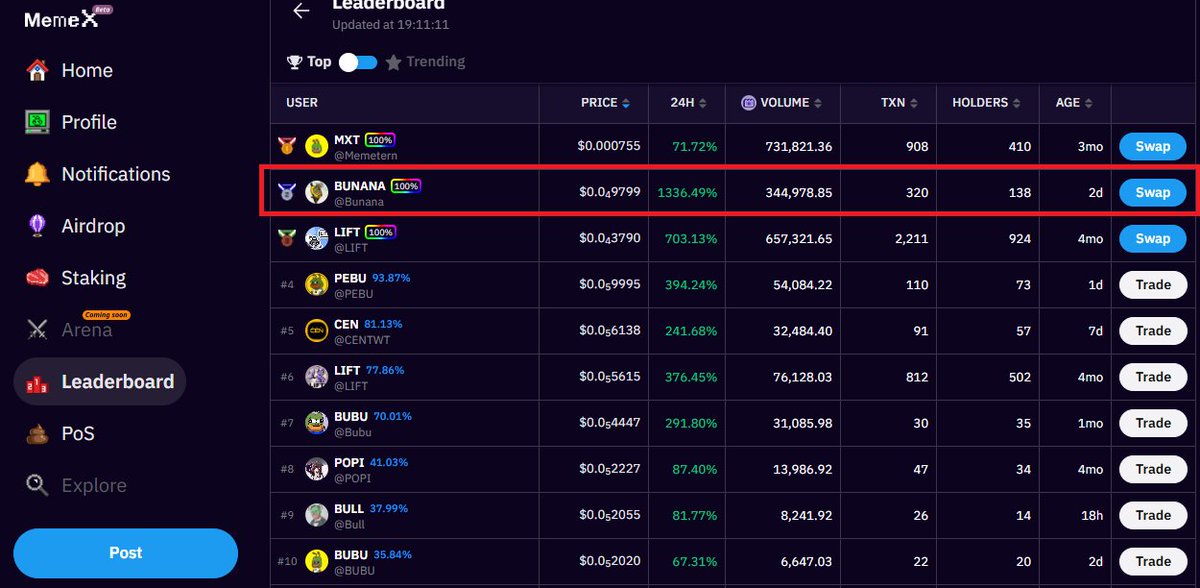The width and height of the screenshot is (1200, 588).
Task: Click the bronze medal in @LIFT 100% row
Action: [x=287, y=238]
